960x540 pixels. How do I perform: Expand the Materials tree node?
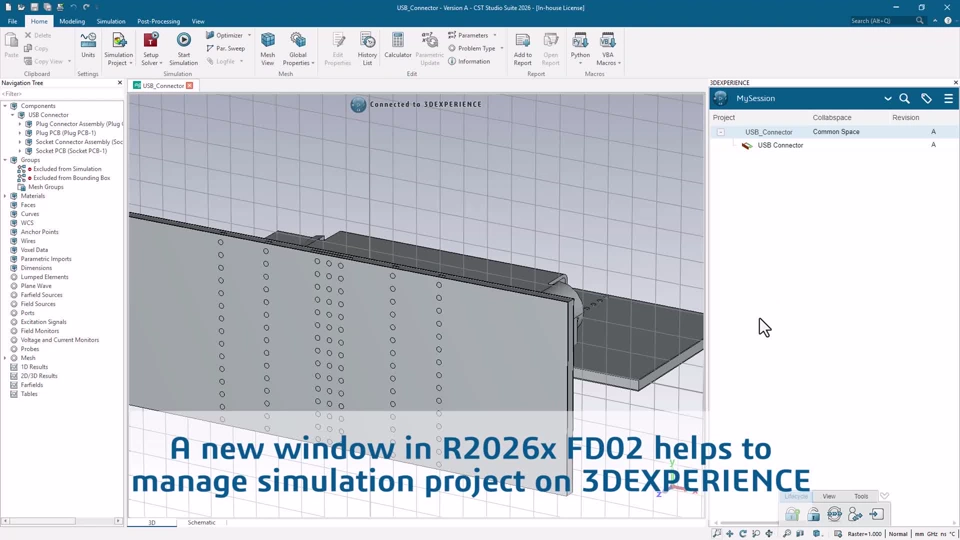6,196
